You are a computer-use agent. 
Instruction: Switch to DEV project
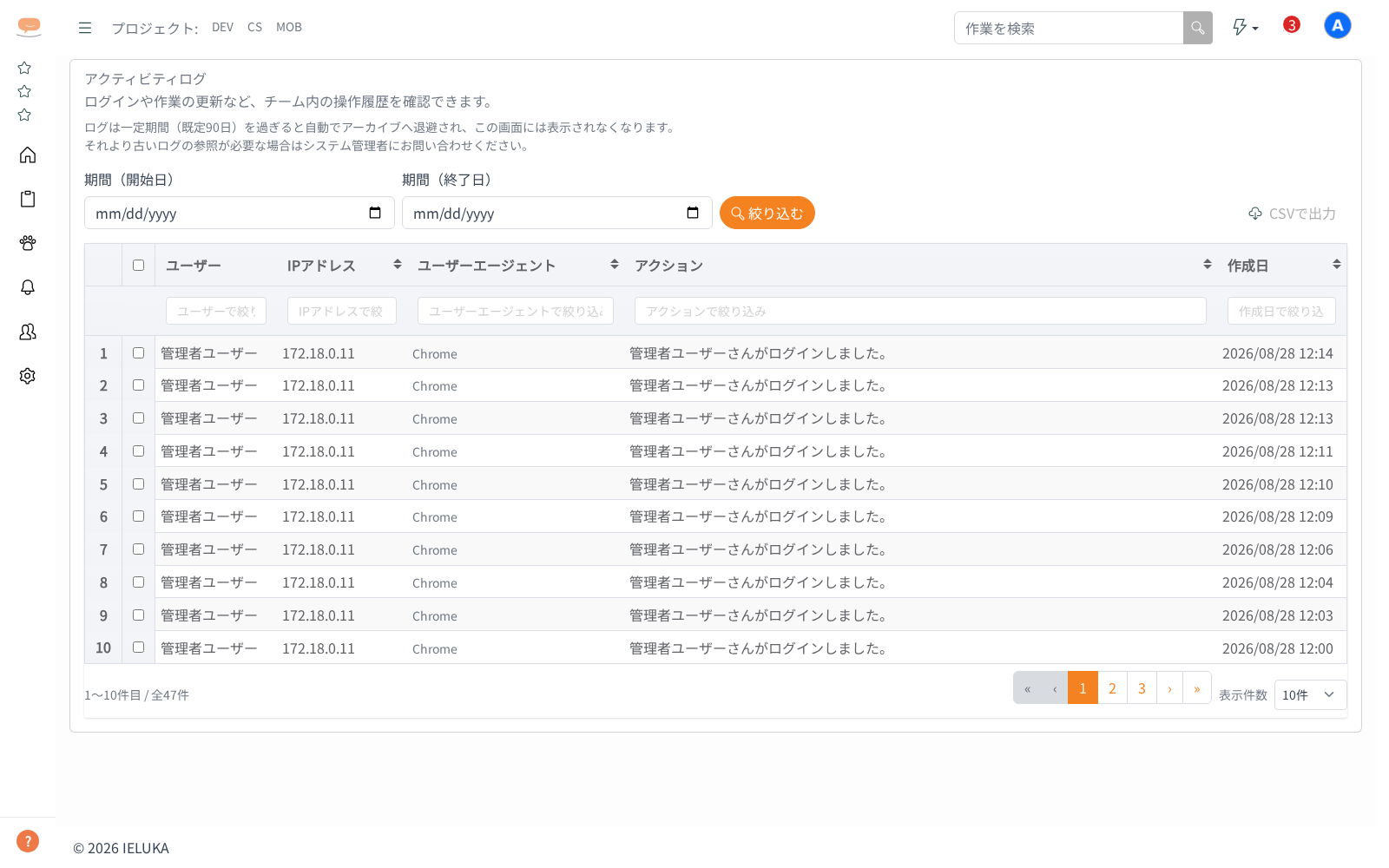click(x=222, y=27)
